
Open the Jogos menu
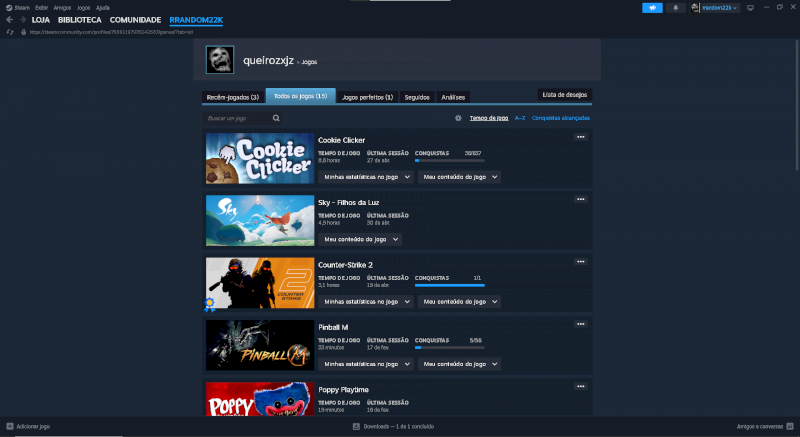[x=83, y=8]
